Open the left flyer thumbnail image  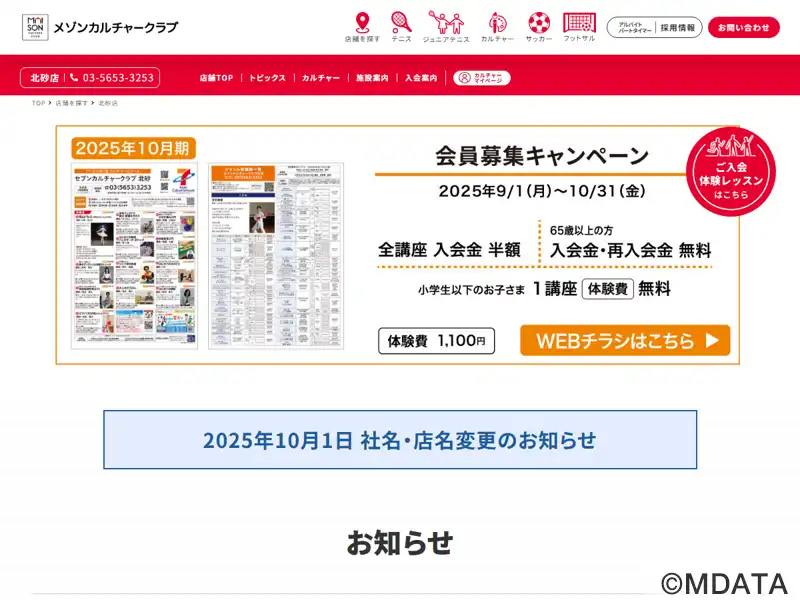click(x=135, y=256)
